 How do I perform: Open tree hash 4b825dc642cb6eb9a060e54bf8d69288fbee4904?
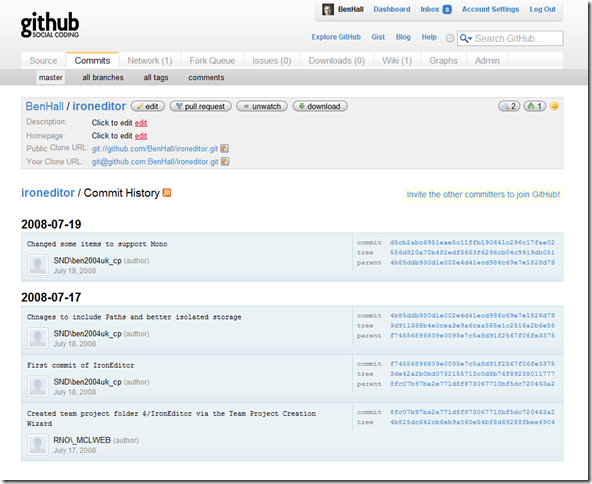tap(472, 422)
